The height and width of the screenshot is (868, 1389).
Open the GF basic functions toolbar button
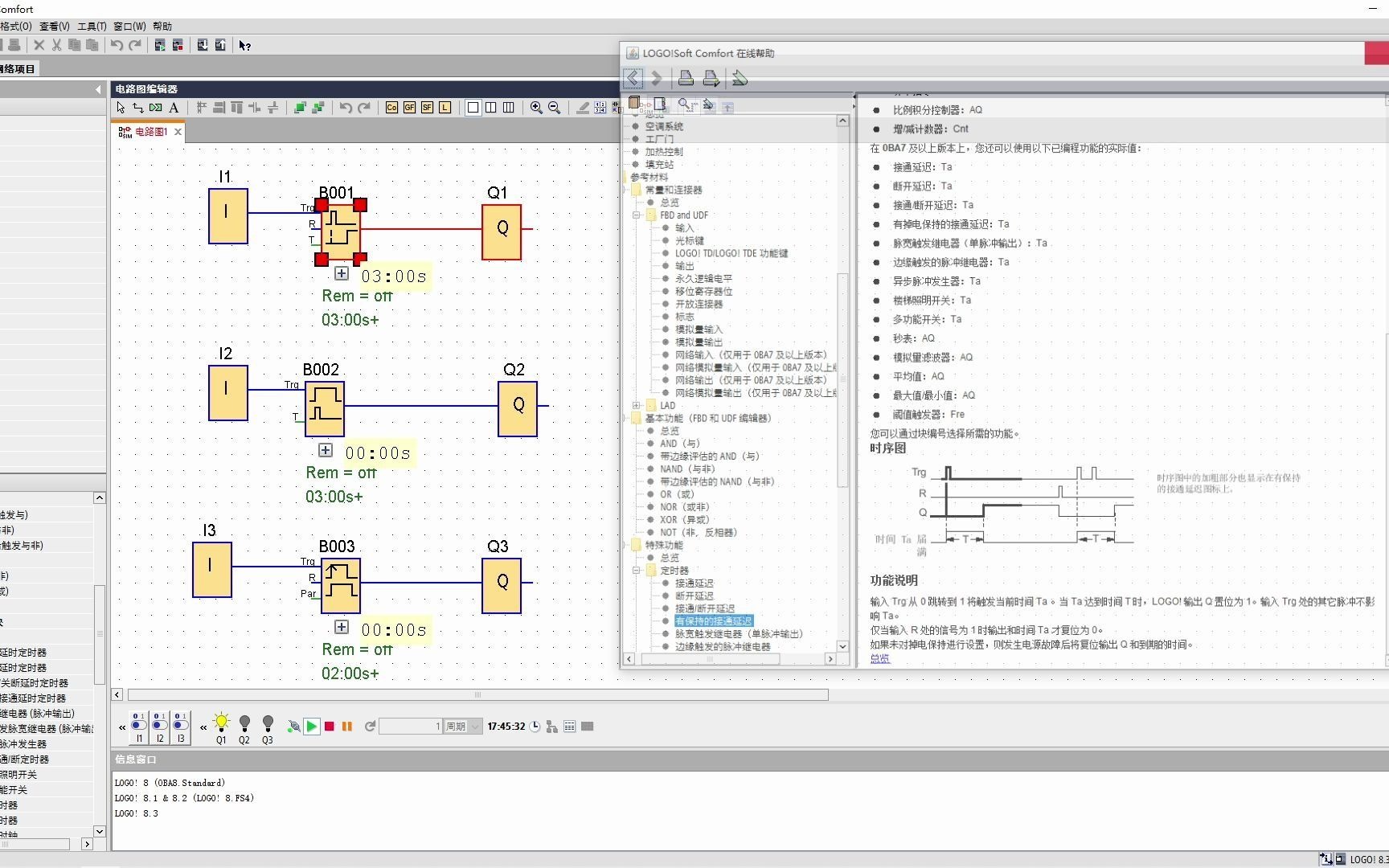click(x=409, y=108)
